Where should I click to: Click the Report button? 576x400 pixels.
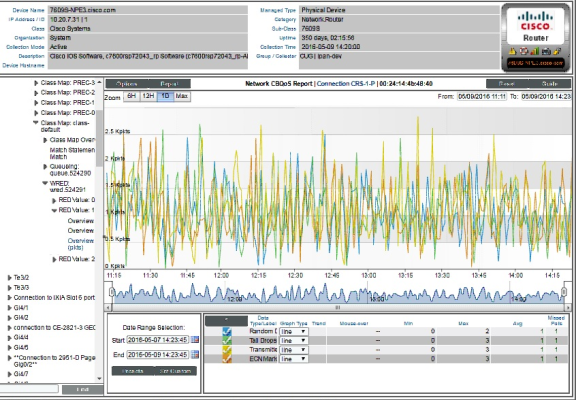(x=169, y=84)
